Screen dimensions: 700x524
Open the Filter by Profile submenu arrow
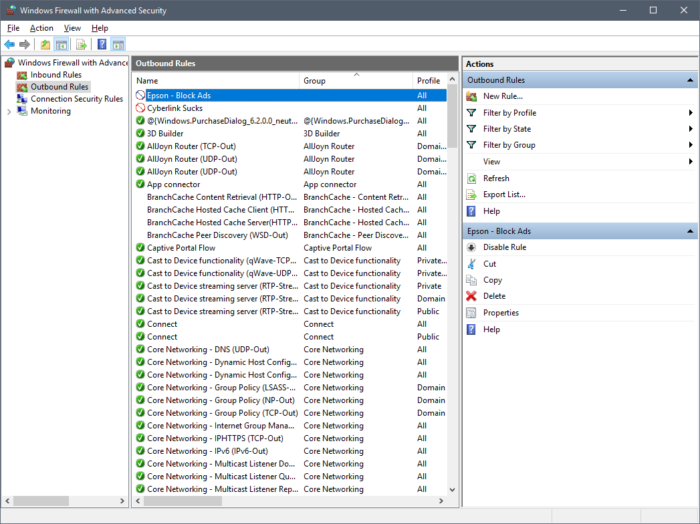[x=690, y=113]
